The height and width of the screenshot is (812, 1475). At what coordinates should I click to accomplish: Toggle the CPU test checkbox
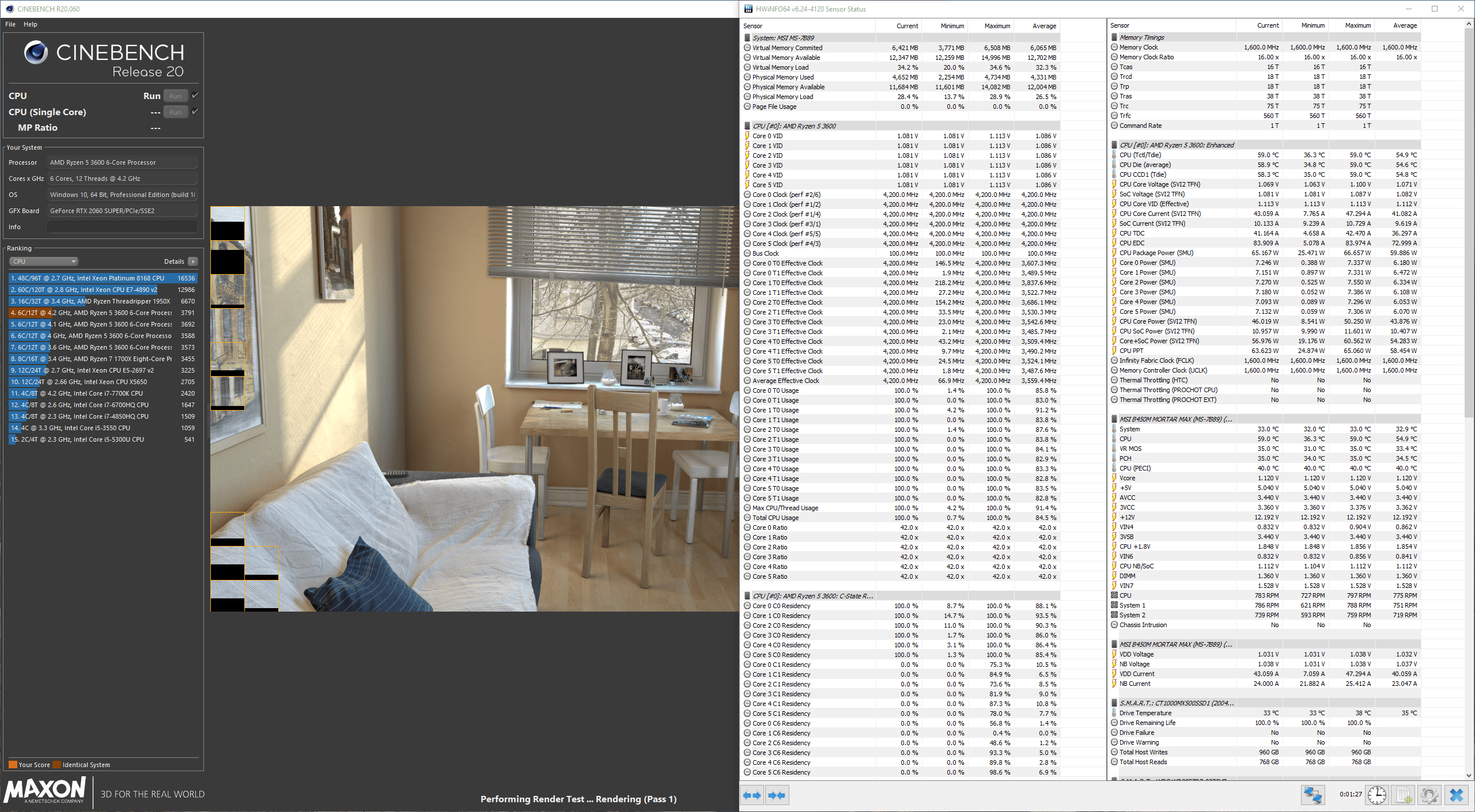[195, 96]
